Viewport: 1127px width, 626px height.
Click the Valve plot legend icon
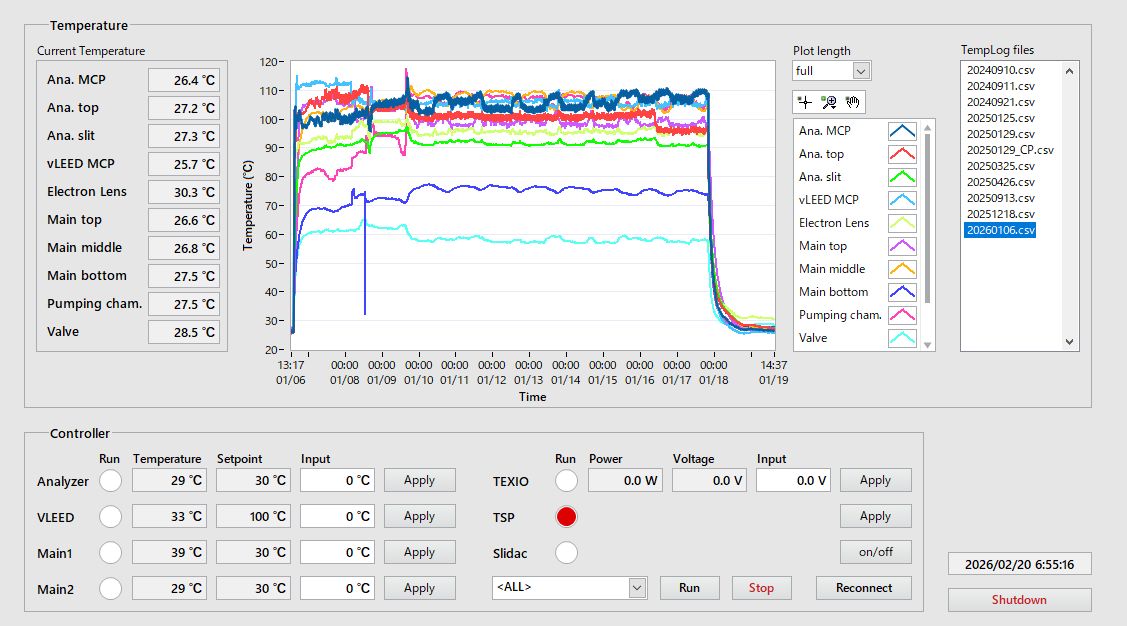tap(902, 338)
